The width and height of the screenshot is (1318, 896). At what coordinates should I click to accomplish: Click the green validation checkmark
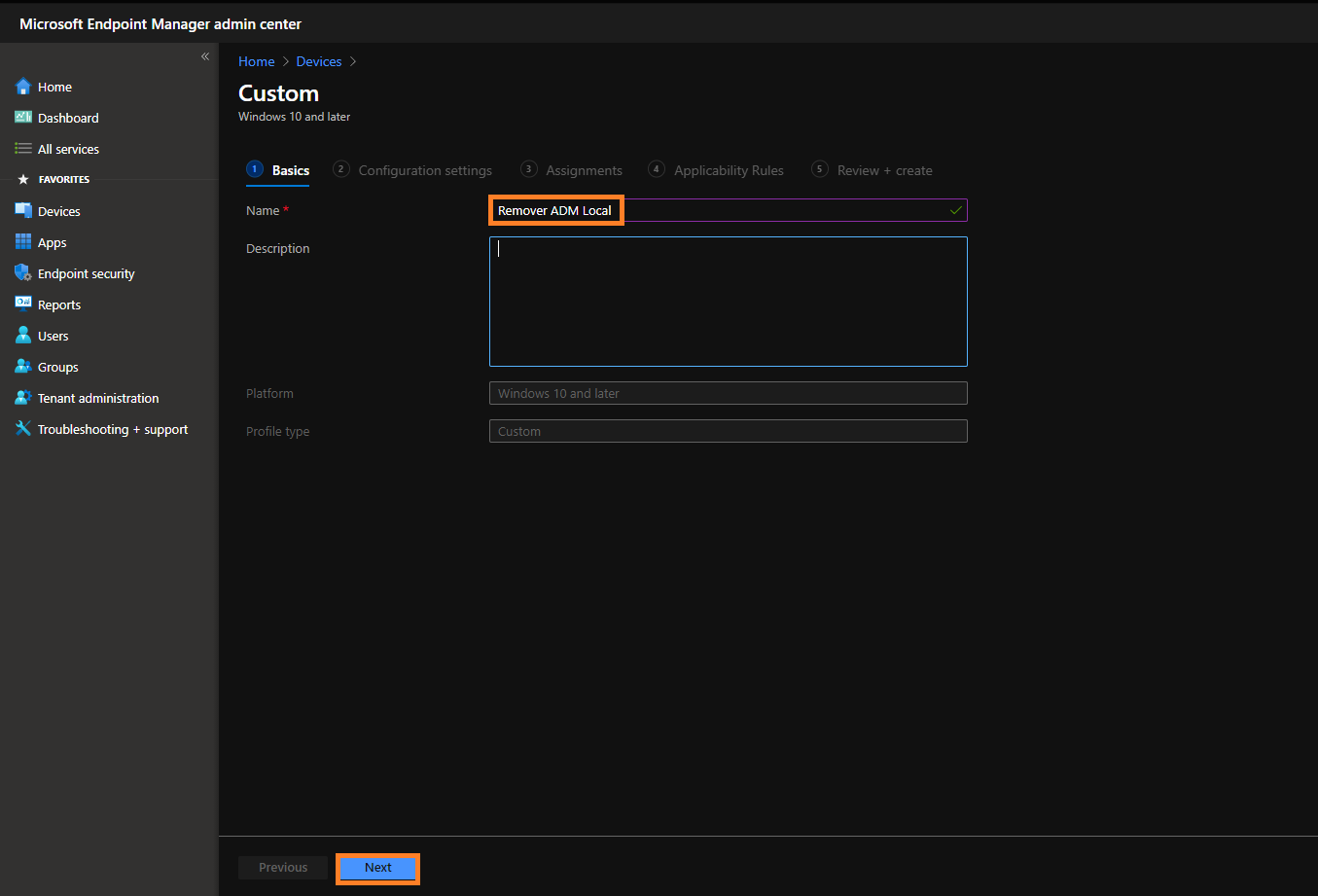pyautogui.click(x=956, y=210)
